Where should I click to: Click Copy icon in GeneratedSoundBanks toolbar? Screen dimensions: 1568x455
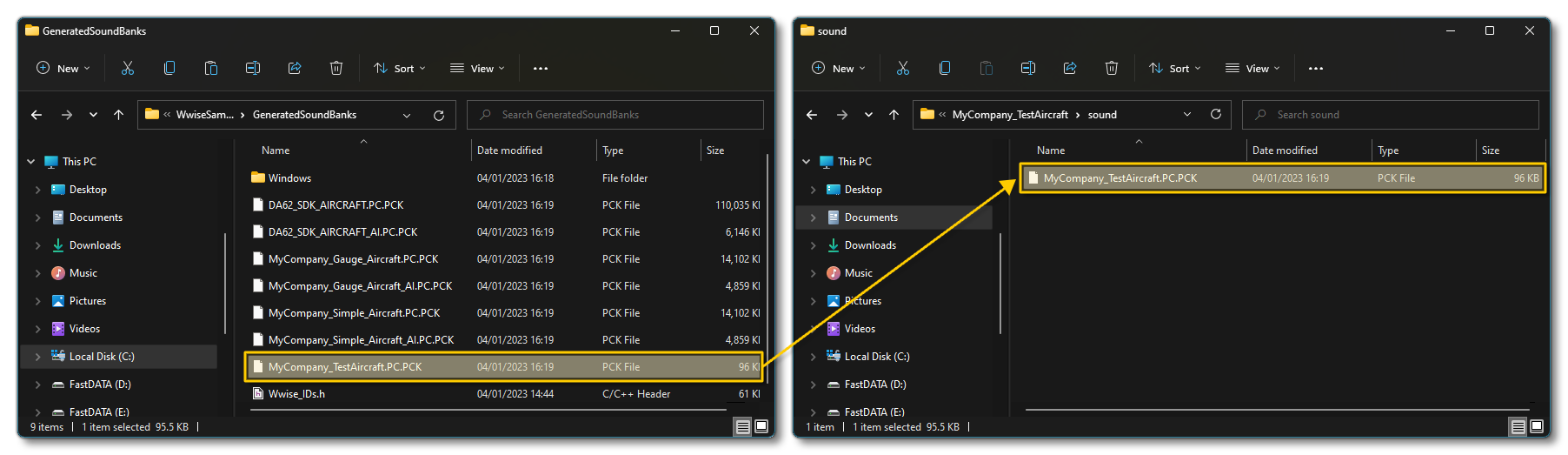169,68
